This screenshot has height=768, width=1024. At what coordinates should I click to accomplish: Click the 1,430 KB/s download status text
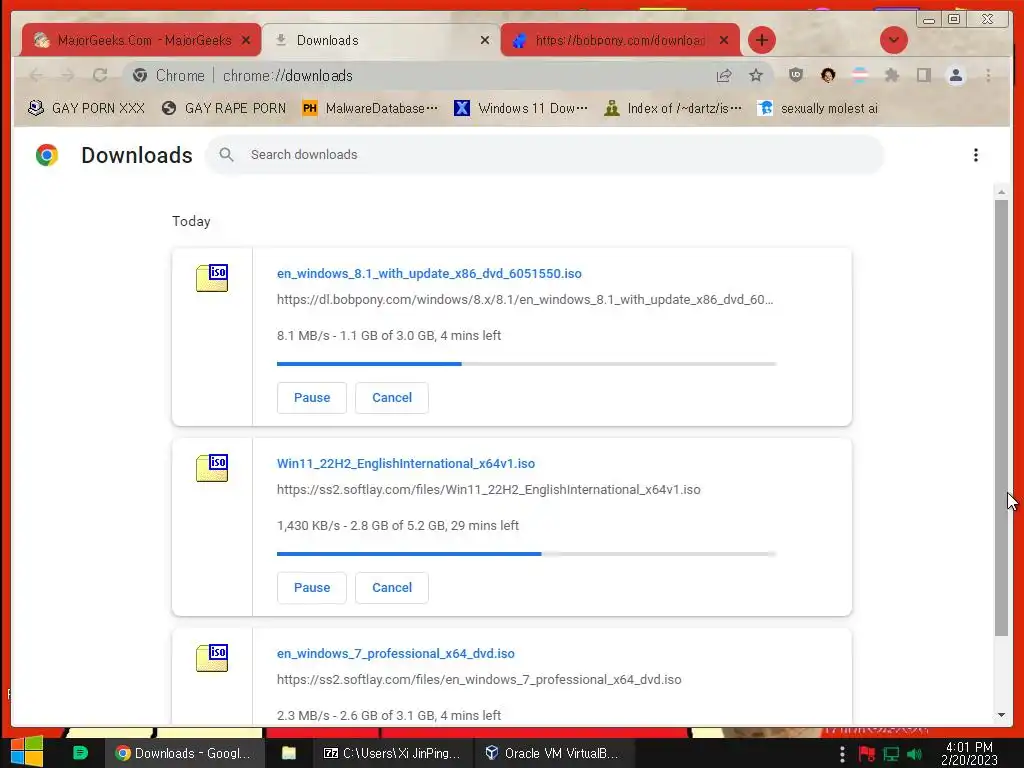pyautogui.click(x=398, y=526)
